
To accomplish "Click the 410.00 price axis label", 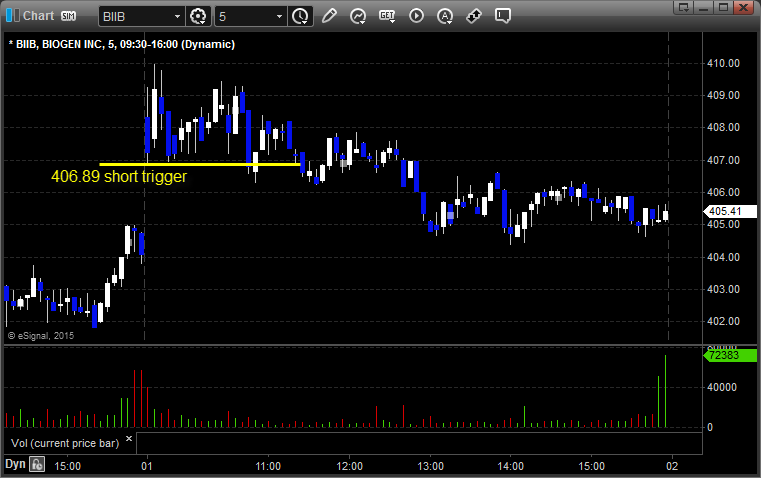I will pyautogui.click(x=723, y=63).
